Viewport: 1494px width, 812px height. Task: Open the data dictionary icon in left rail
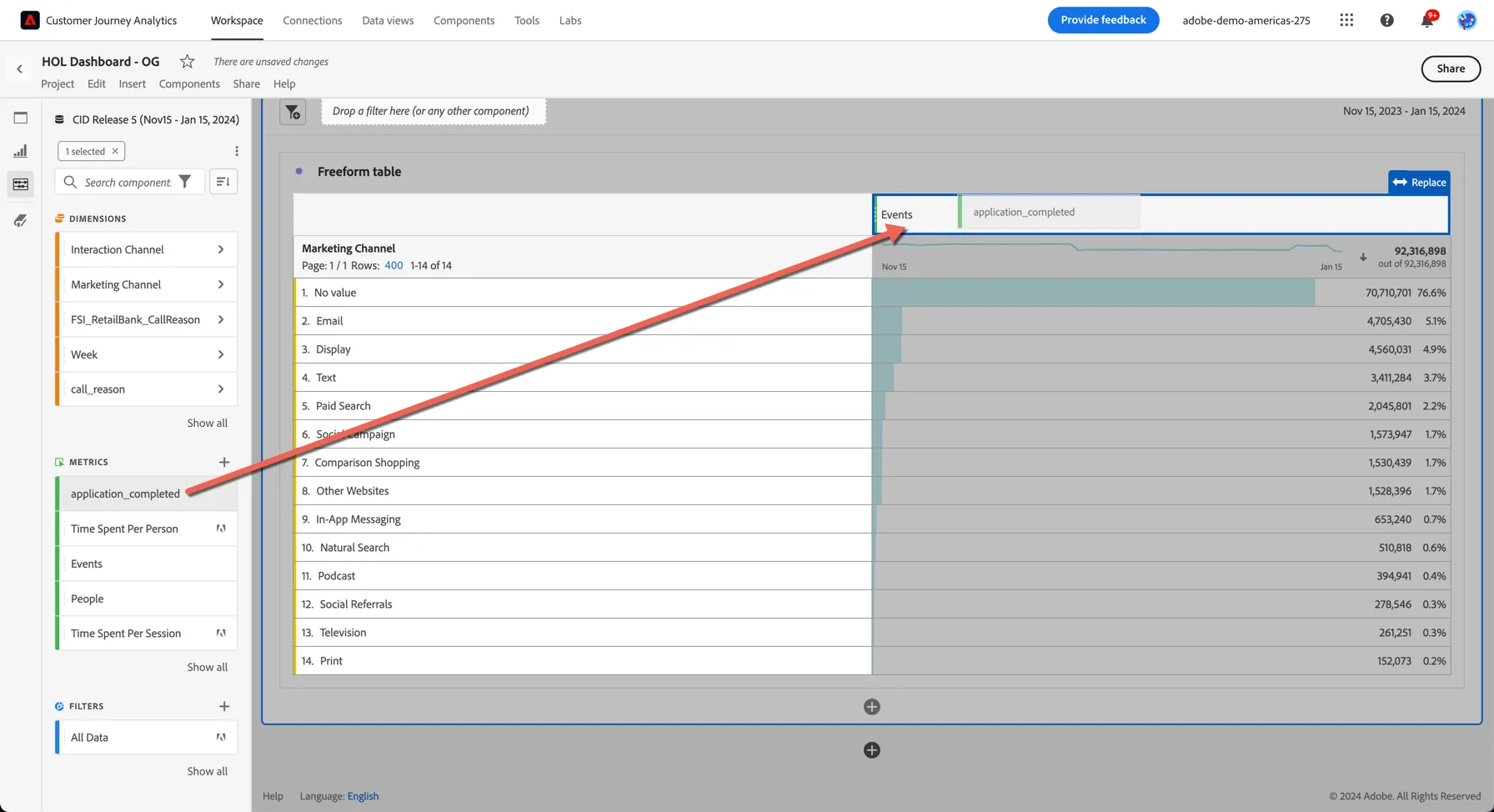click(21, 220)
